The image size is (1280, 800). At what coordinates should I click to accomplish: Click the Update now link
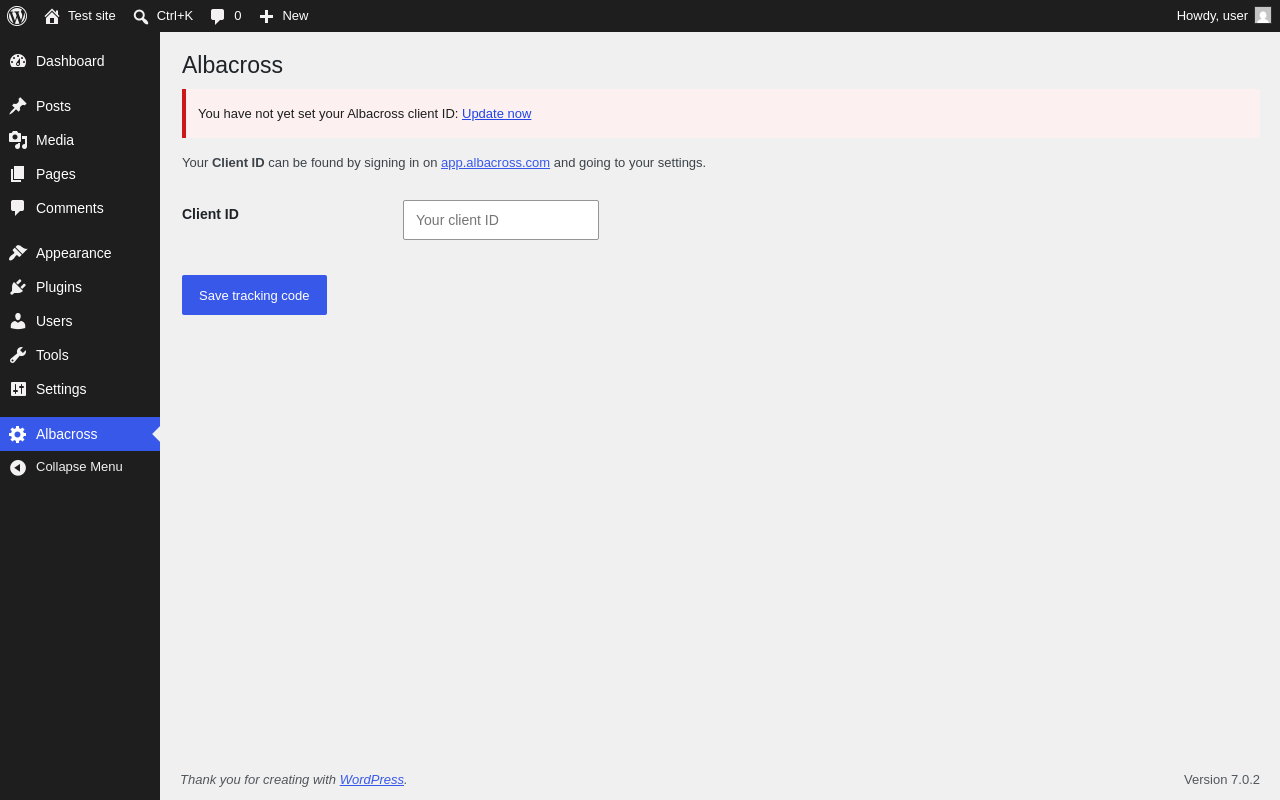[x=497, y=114]
